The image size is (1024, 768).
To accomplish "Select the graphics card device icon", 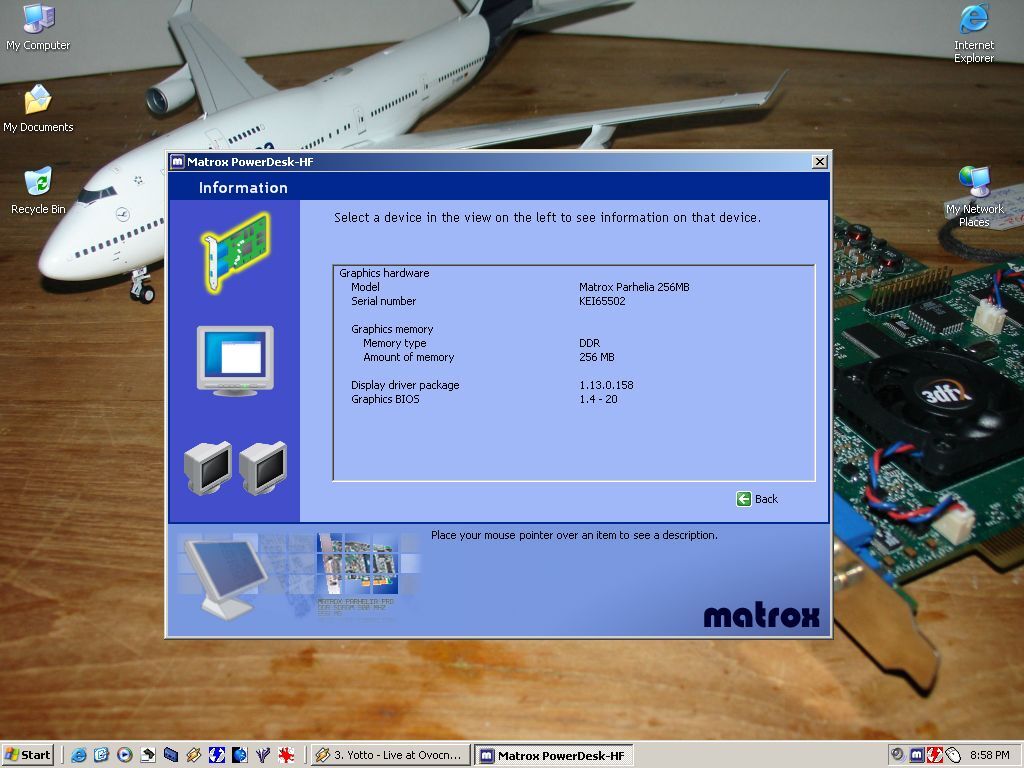I will pyautogui.click(x=235, y=252).
